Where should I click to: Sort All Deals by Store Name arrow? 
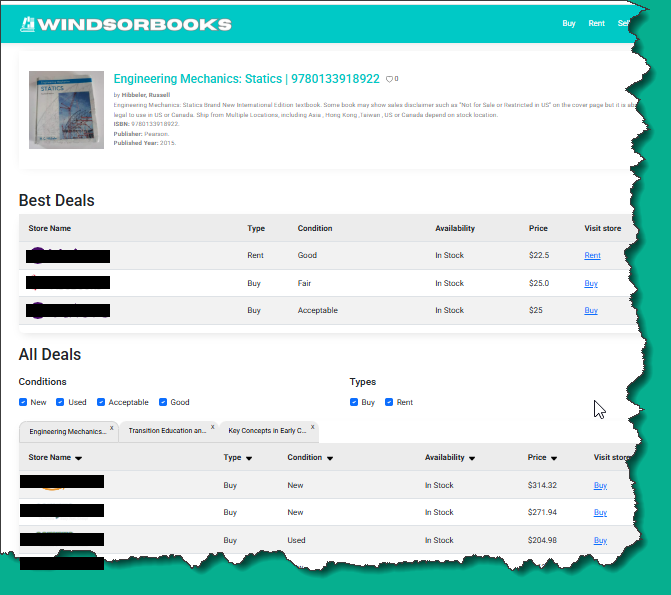[x=78, y=458]
